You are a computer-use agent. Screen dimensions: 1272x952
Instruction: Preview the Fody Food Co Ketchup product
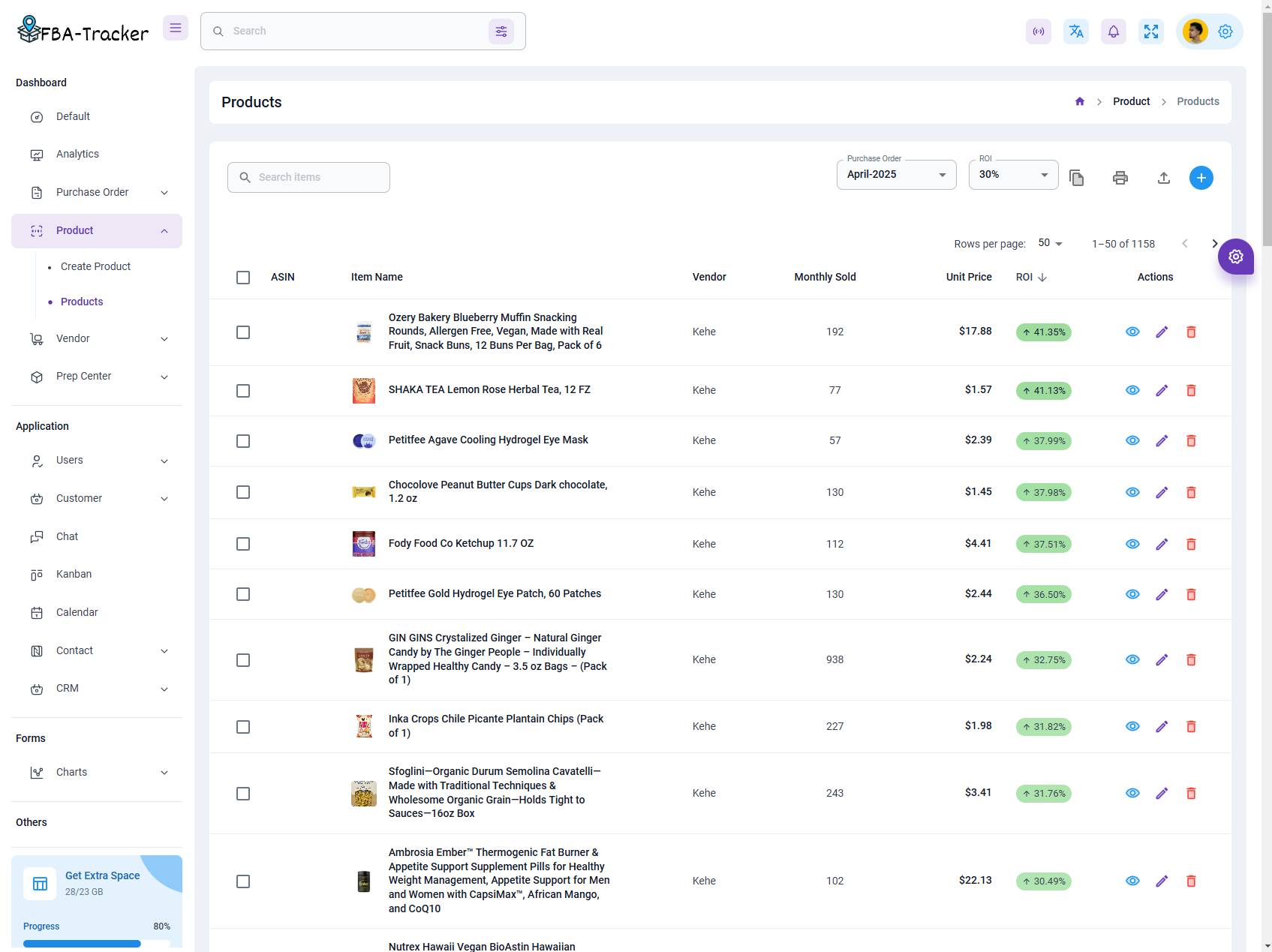click(1132, 544)
